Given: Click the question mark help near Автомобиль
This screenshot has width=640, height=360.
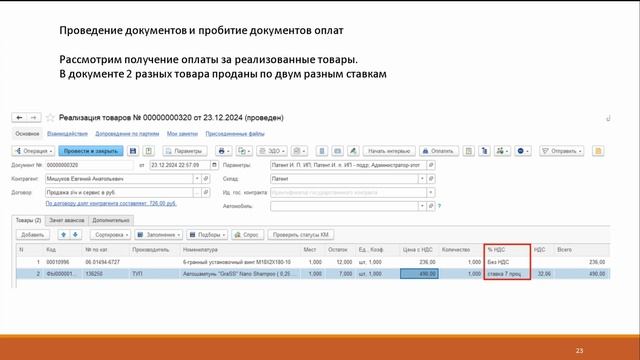Looking at the screenshot, I should coord(440,206).
